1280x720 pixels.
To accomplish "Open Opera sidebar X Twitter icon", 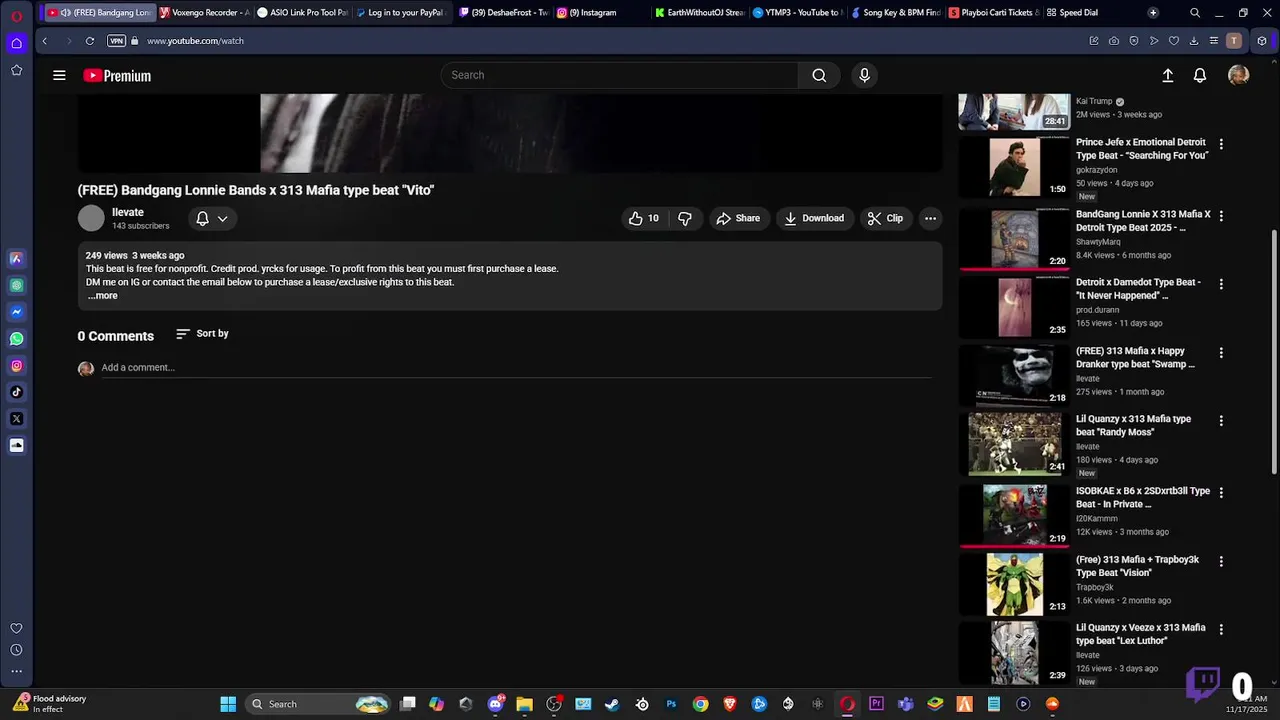I will (x=17, y=419).
